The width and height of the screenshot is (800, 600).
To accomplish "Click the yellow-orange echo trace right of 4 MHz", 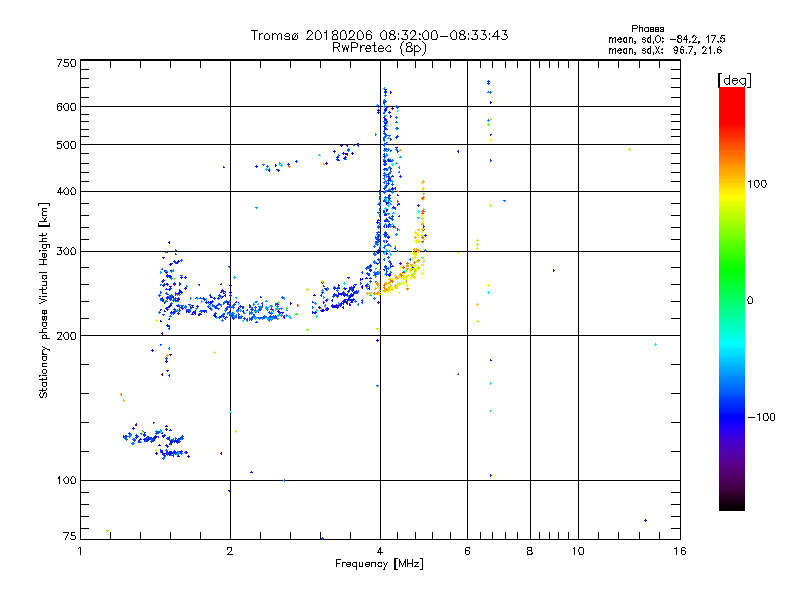I will [x=405, y=270].
